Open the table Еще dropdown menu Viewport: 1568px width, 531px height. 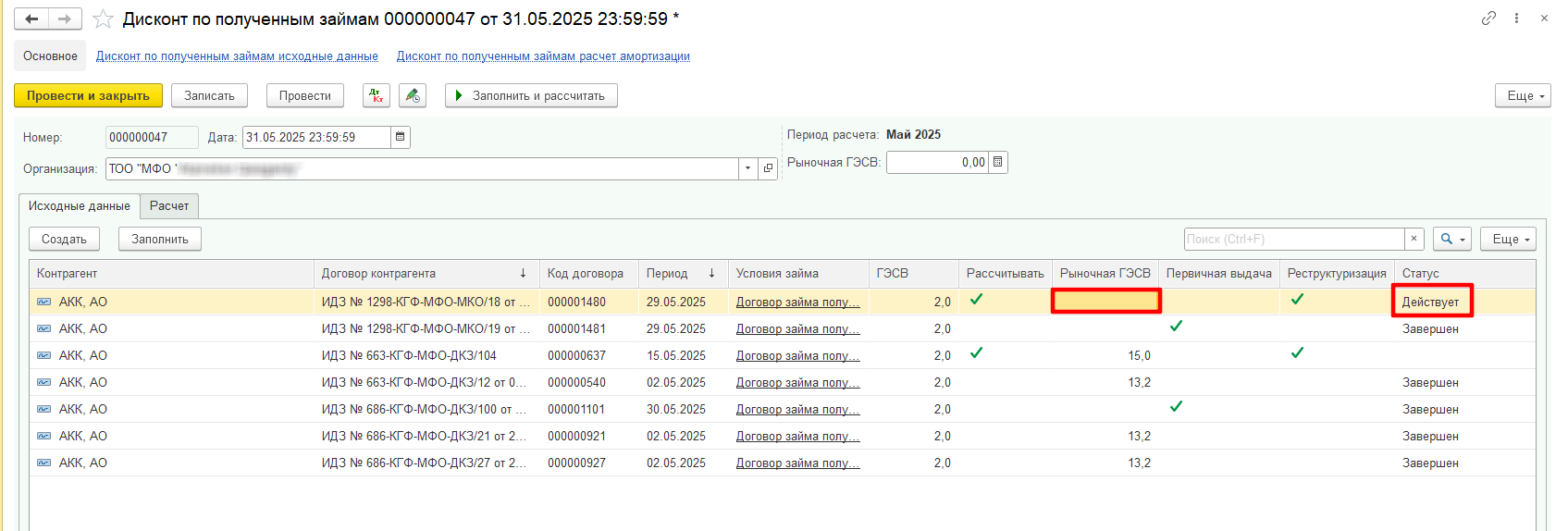pyautogui.click(x=1508, y=239)
